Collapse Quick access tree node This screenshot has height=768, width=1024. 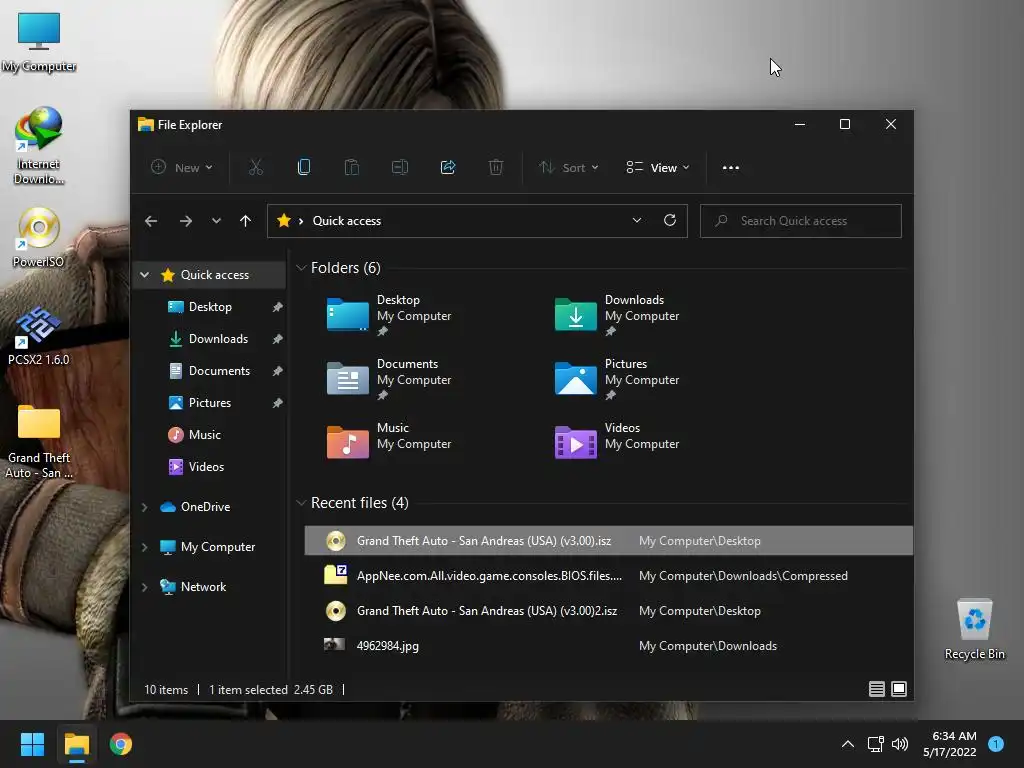[x=144, y=275]
